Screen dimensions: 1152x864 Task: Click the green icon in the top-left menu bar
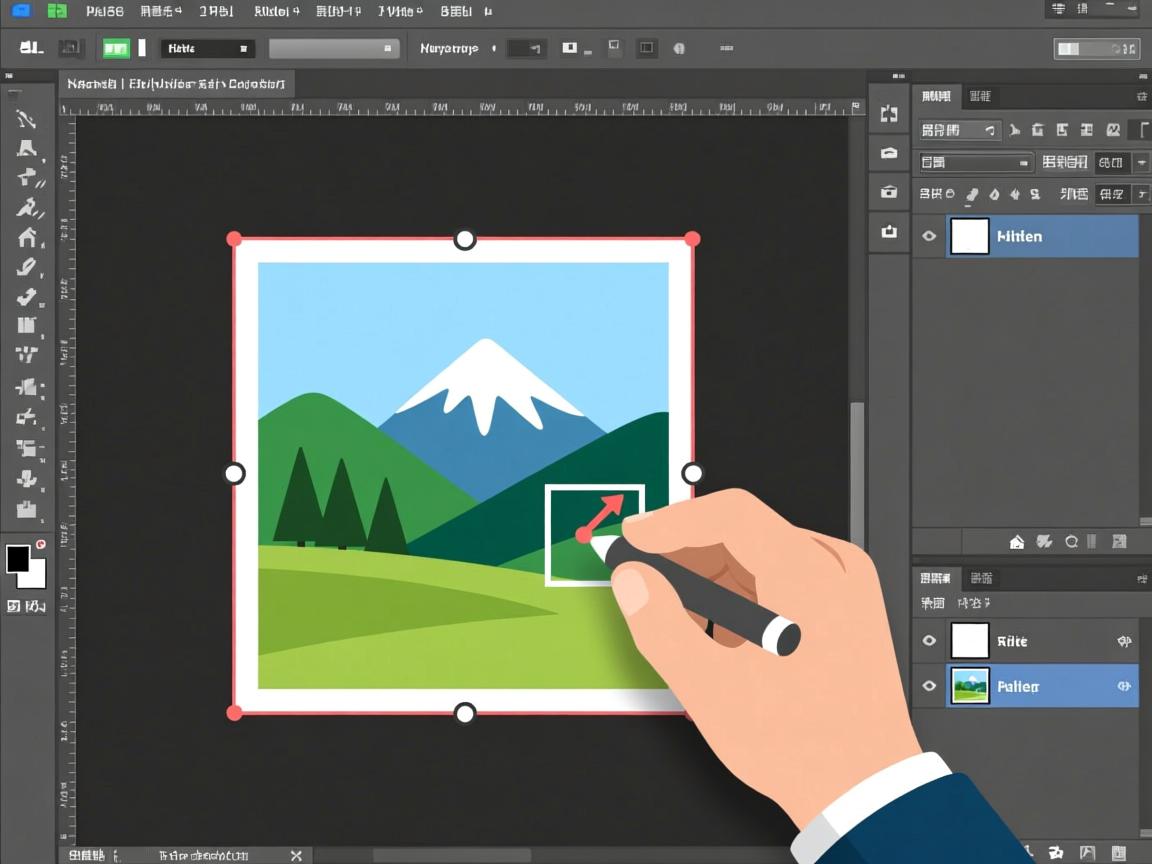pyautogui.click(x=57, y=11)
